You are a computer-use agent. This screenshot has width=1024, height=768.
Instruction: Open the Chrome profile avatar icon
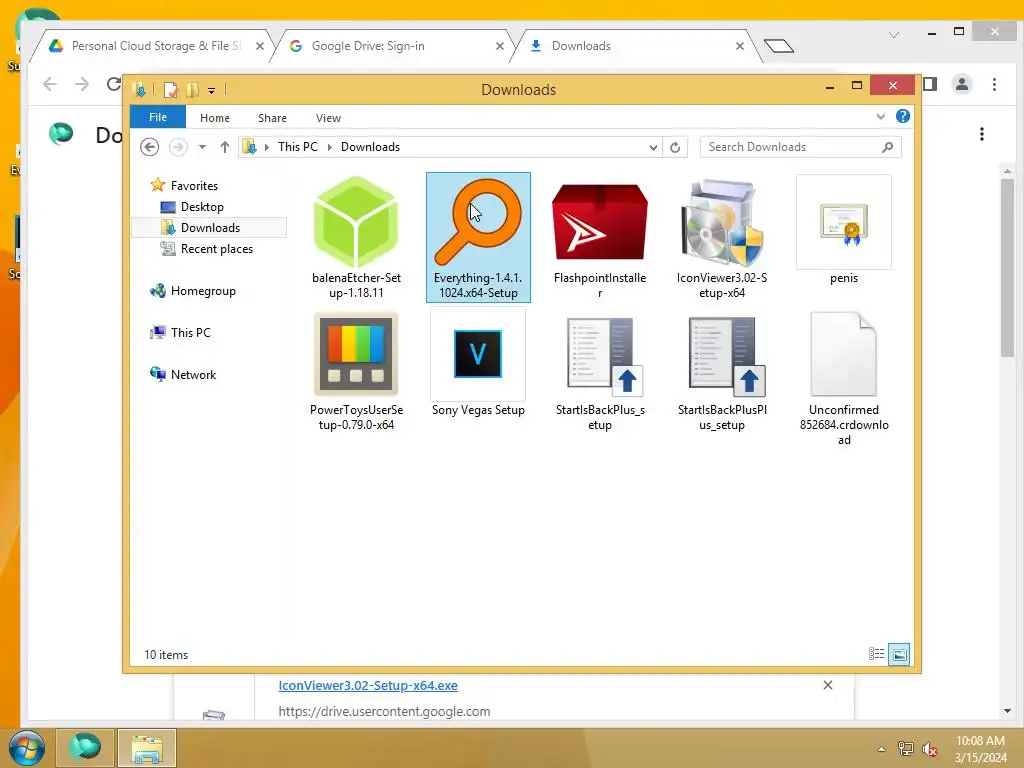coord(962,84)
